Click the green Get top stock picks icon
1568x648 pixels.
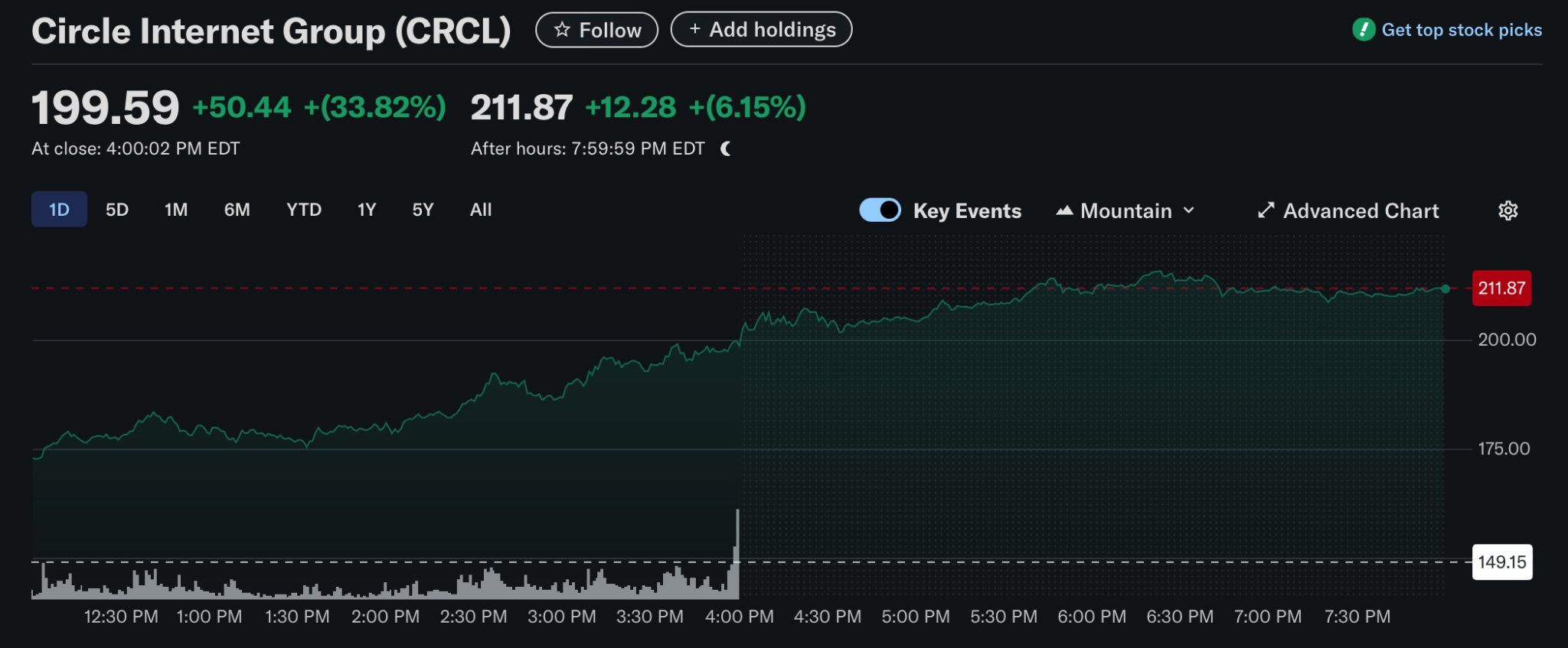[1364, 29]
